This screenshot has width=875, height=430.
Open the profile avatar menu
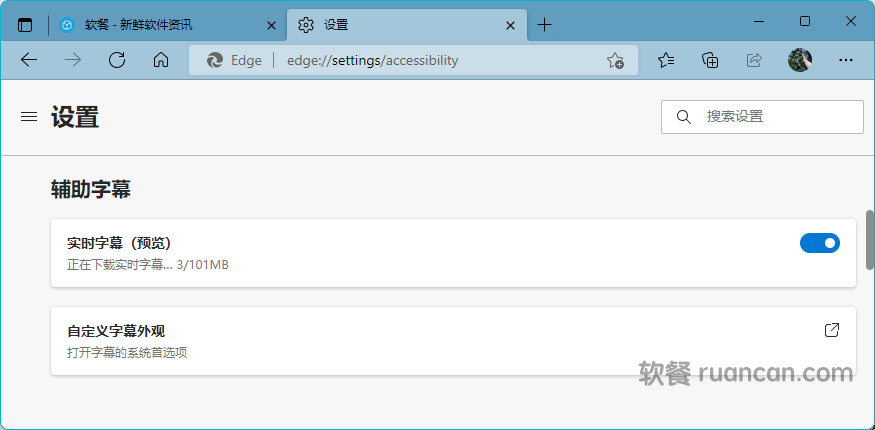pos(799,60)
